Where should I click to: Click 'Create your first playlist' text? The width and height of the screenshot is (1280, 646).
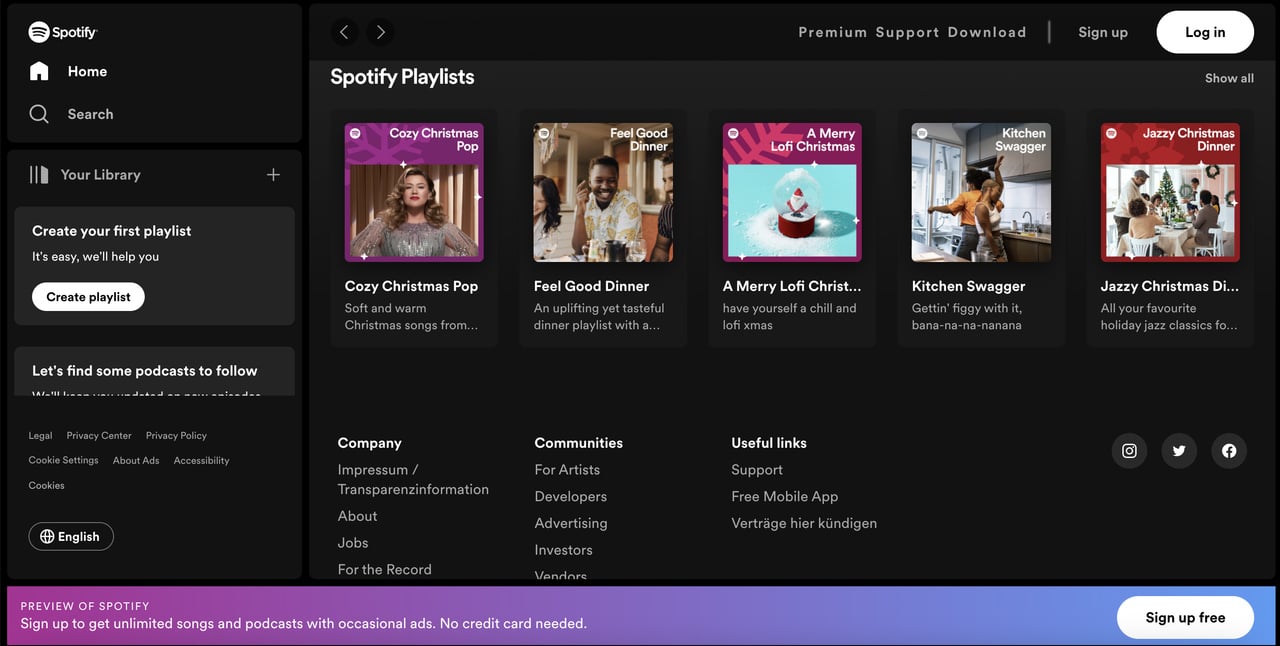tap(111, 231)
